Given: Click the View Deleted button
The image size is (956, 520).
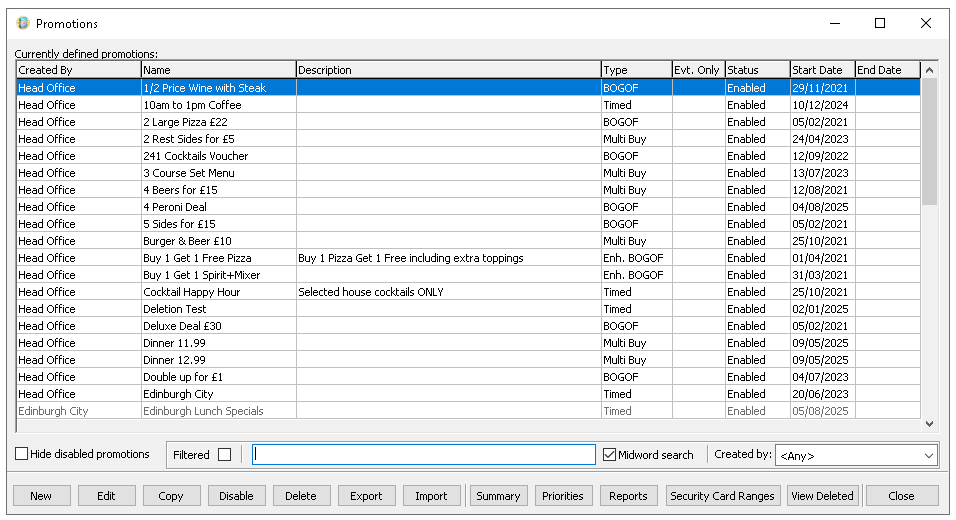Looking at the screenshot, I should (x=822, y=496).
